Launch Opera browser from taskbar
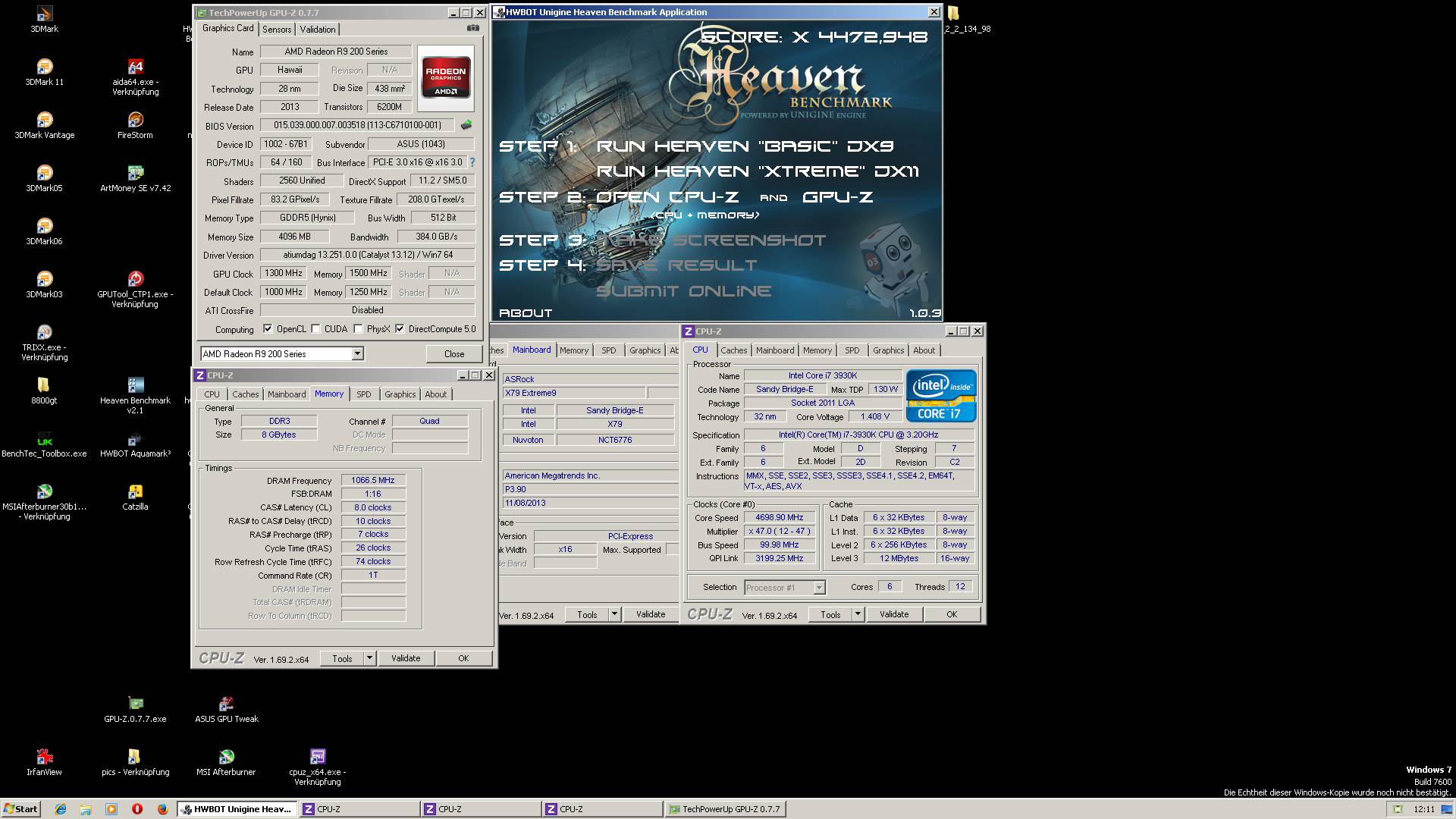 pos(136,809)
